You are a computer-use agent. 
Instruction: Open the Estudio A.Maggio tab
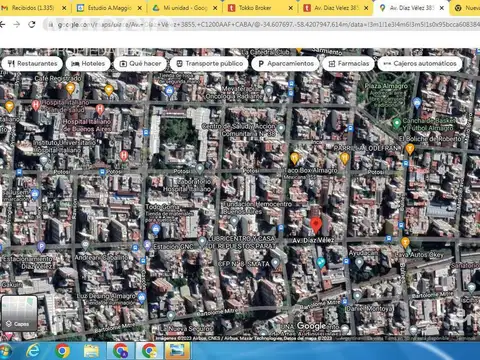pos(108,8)
